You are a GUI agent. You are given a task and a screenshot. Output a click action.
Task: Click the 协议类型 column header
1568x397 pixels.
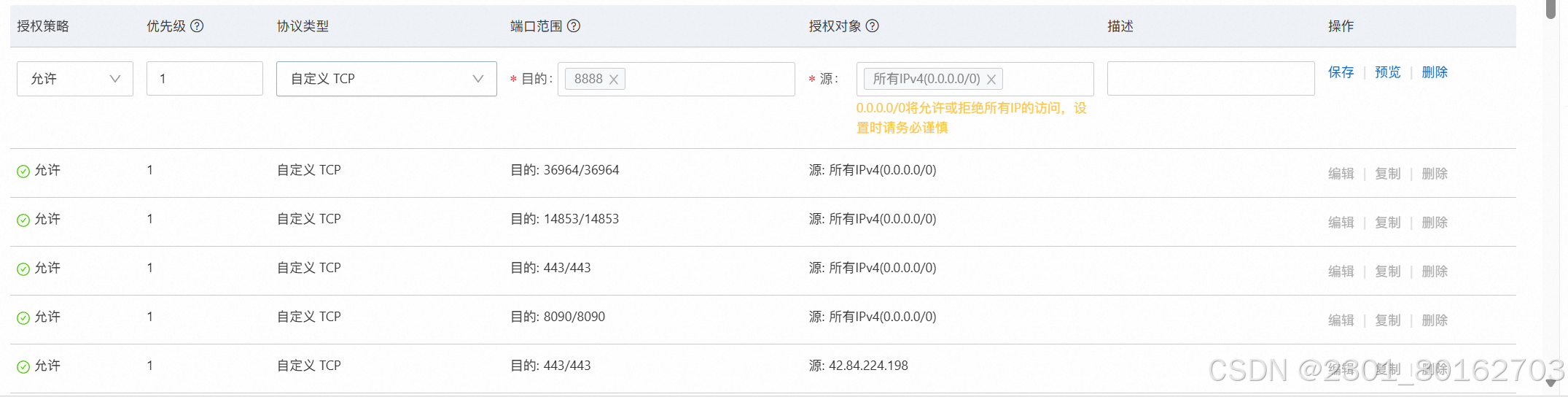pyautogui.click(x=303, y=26)
